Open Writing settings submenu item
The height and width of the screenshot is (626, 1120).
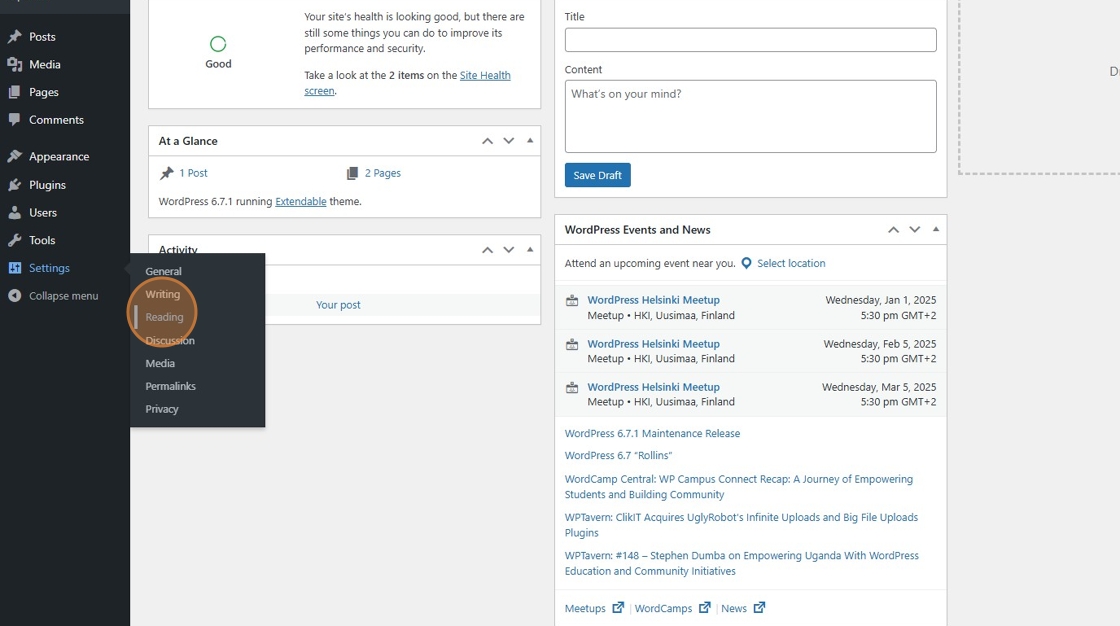(x=163, y=294)
